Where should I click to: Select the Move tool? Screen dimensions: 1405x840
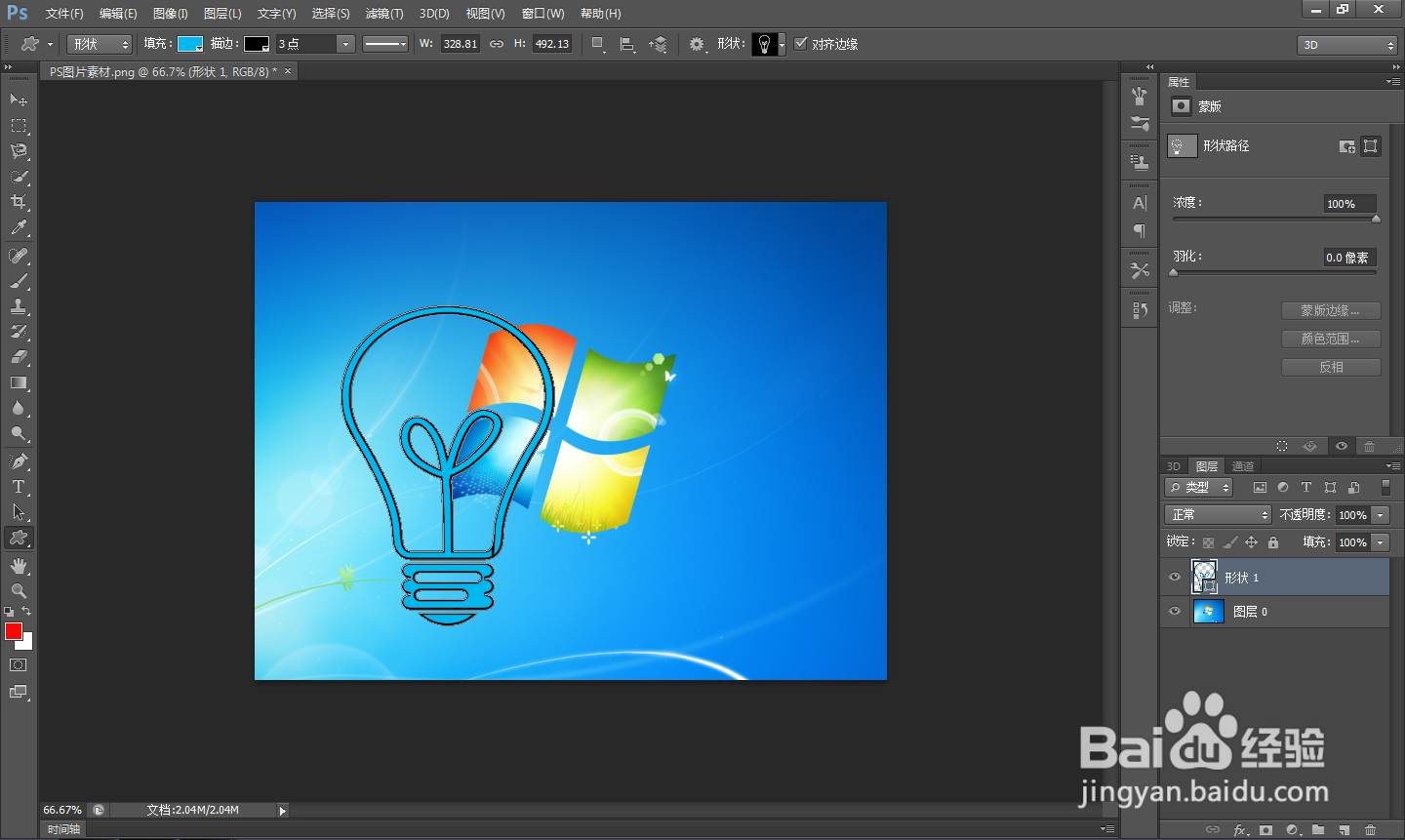point(19,100)
